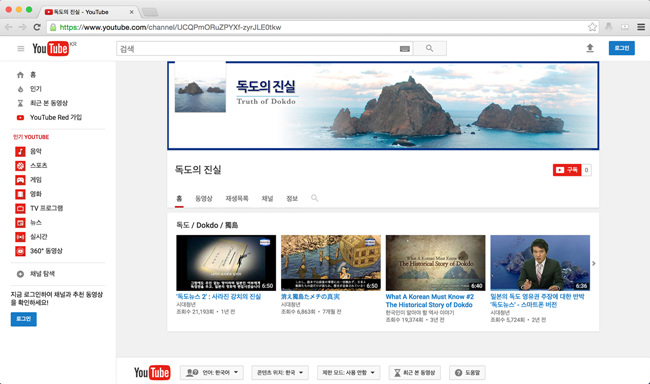Click the YouTube Red icon in sidebar
Viewport: 650px width, 384px height.
[20, 118]
